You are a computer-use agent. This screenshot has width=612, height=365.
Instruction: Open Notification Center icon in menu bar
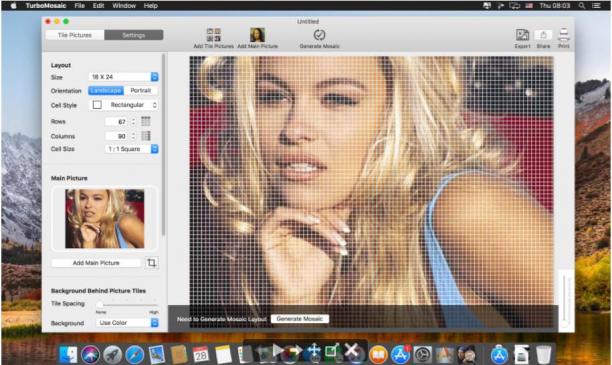(596, 5)
